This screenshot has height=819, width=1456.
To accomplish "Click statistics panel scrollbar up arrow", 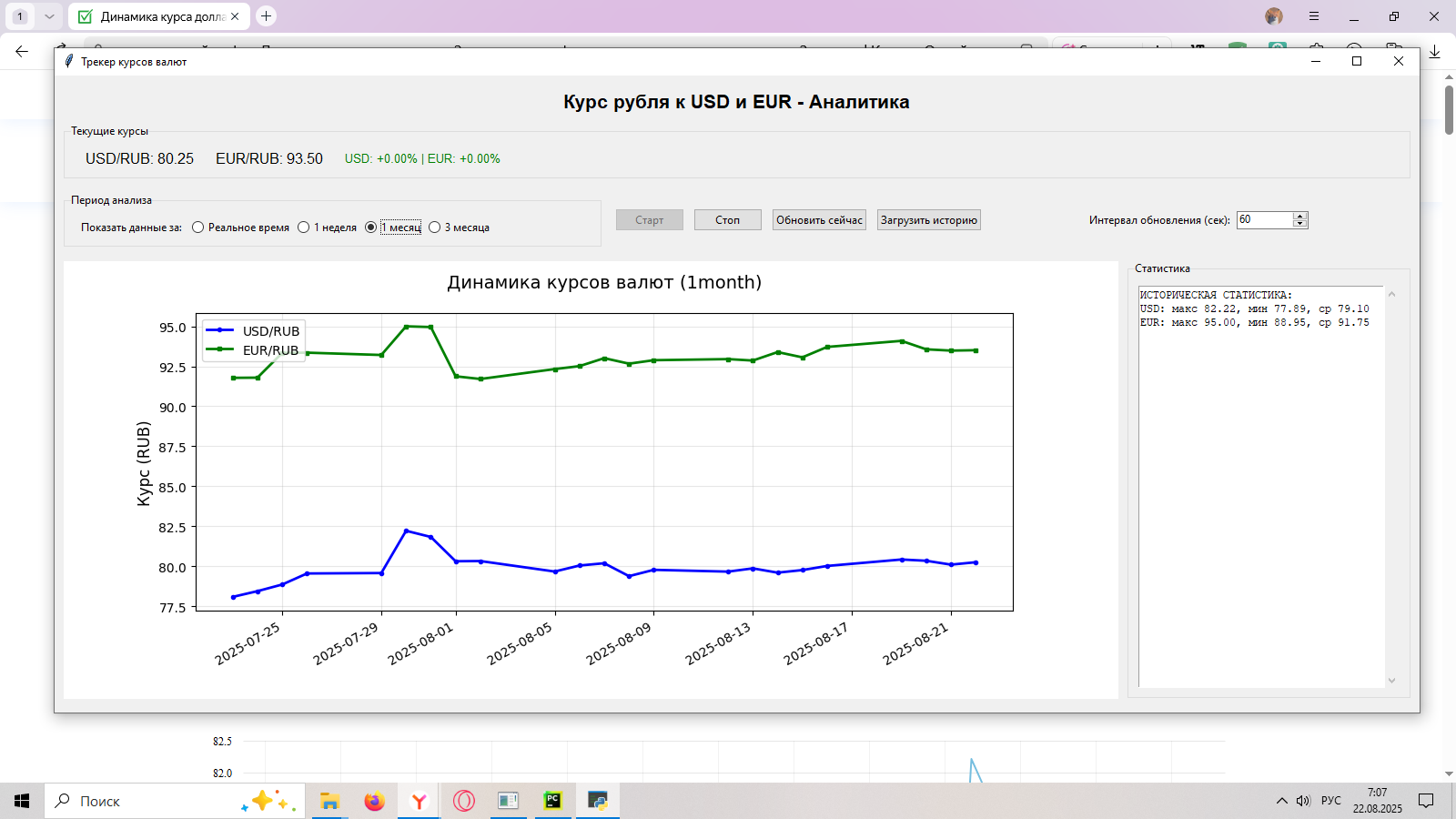I will [x=1391, y=294].
